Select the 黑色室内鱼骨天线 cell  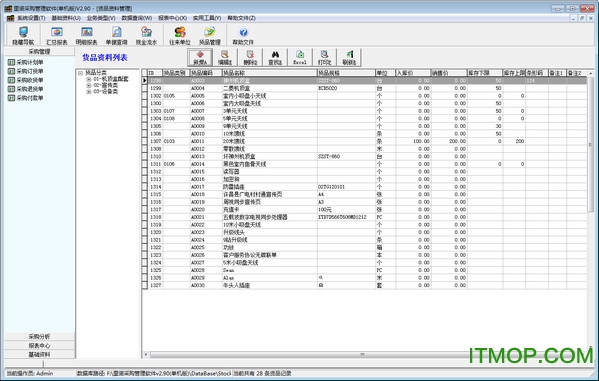coord(269,164)
